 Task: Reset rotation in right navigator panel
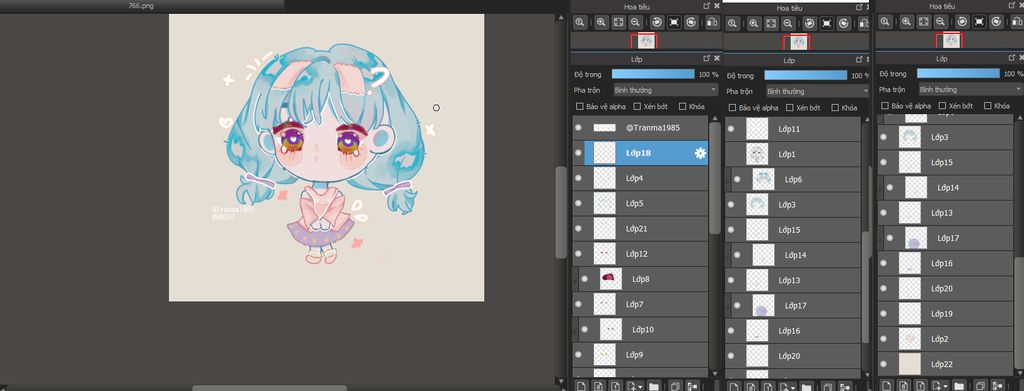(x=980, y=22)
